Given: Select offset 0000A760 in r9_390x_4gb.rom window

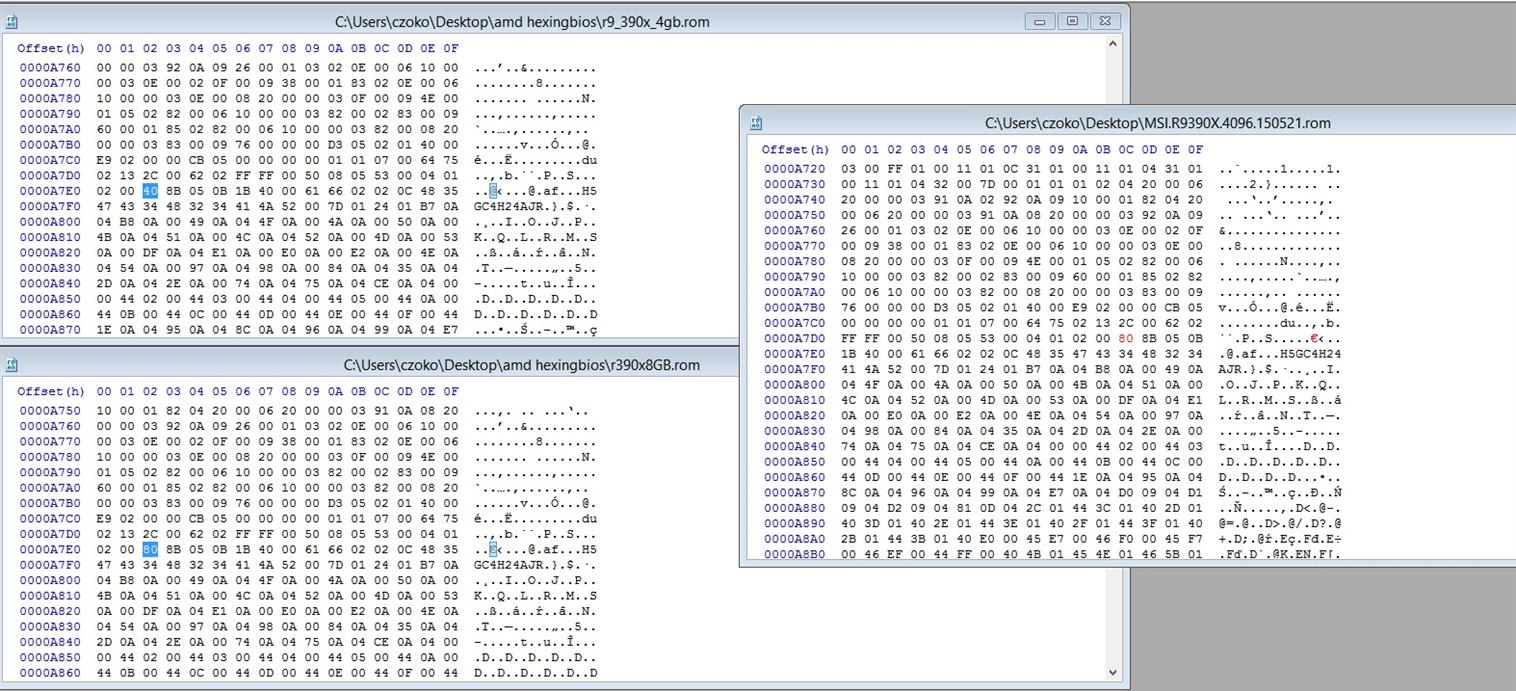Looking at the screenshot, I should tap(50, 68).
